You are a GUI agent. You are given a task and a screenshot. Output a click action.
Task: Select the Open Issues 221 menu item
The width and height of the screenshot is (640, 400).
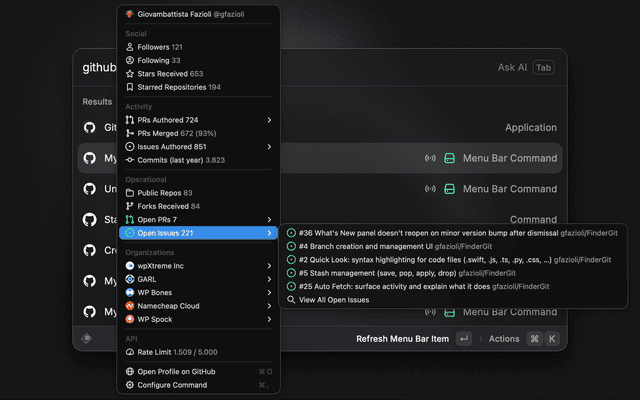click(x=198, y=233)
